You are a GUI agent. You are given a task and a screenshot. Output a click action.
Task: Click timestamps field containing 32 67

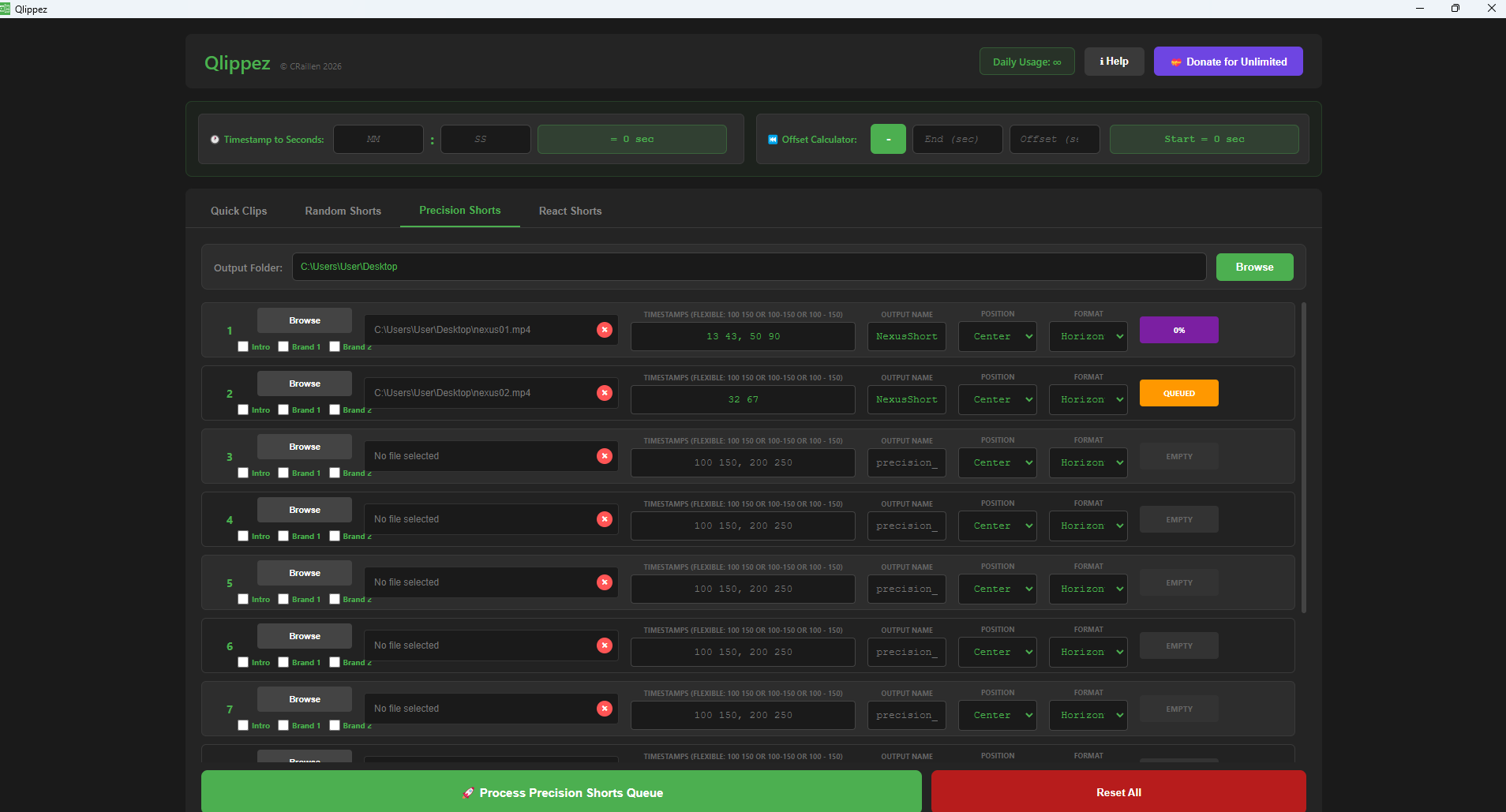[x=743, y=399]
